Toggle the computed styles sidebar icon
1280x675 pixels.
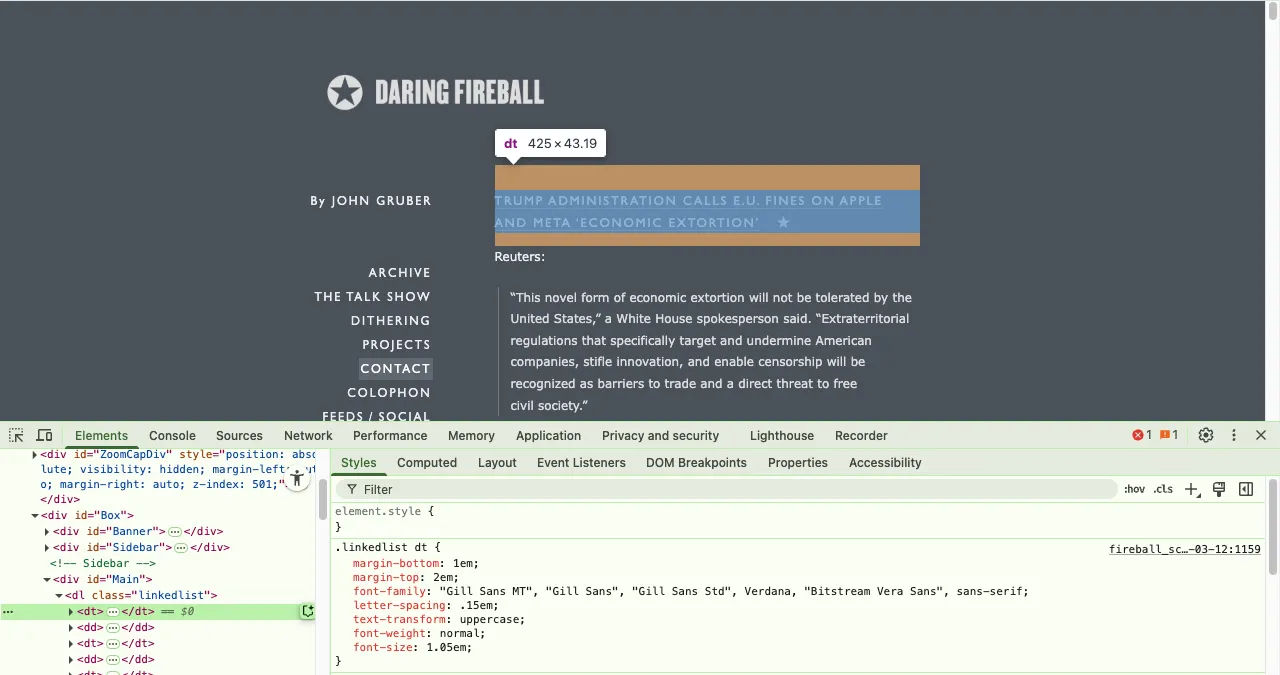coord(1246,489)
